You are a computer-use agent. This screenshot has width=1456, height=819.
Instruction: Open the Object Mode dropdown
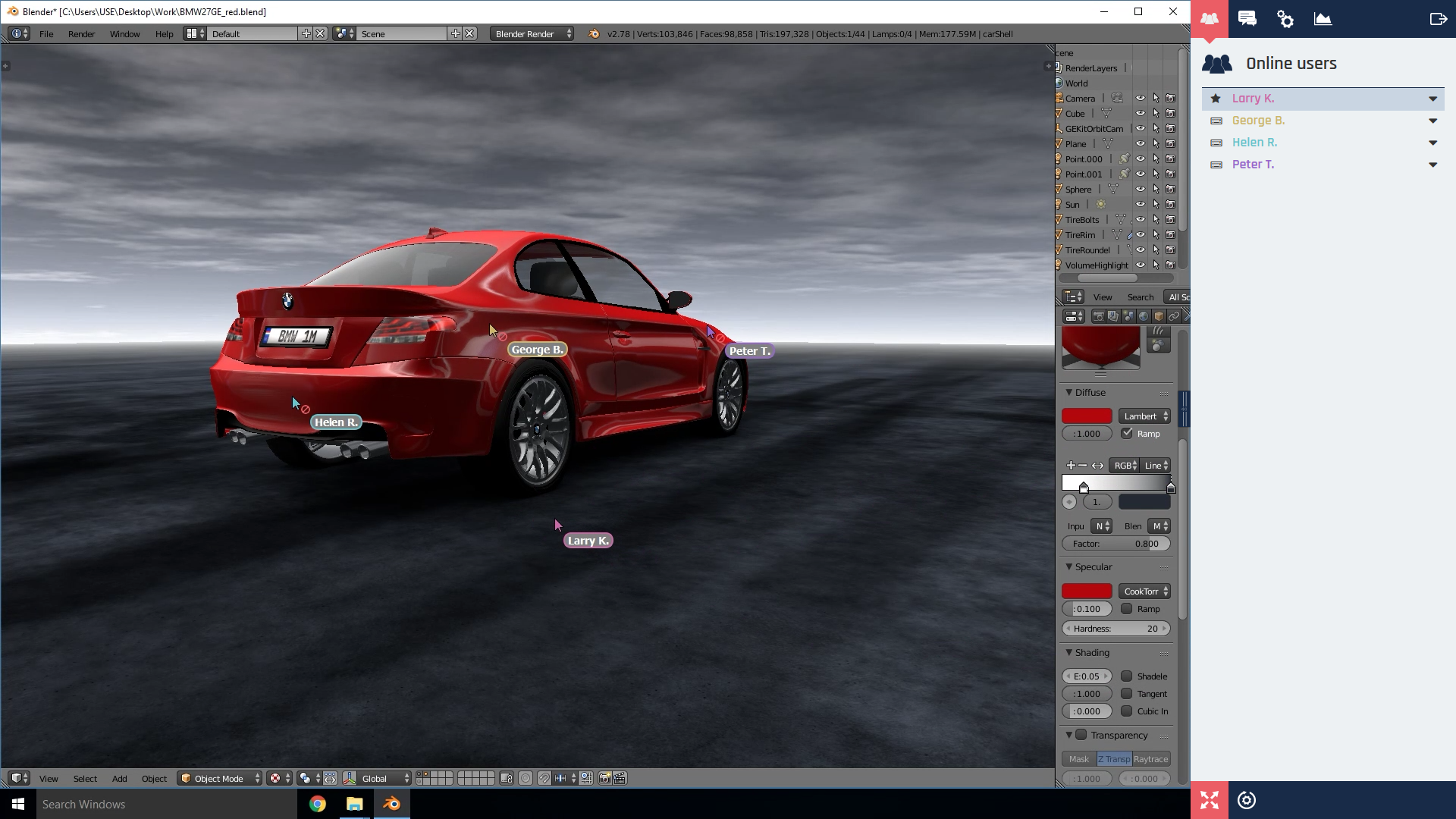220,778
